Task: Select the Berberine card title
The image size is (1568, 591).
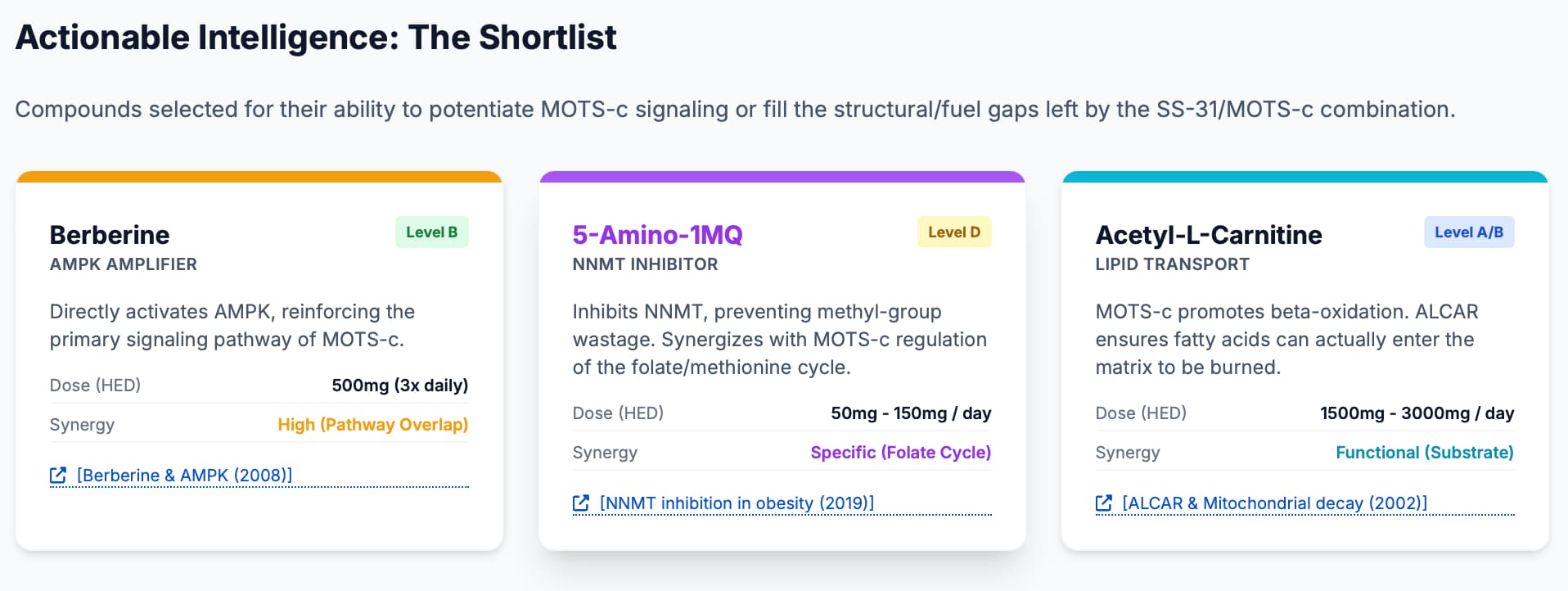Action: click(x=110, y=235)
